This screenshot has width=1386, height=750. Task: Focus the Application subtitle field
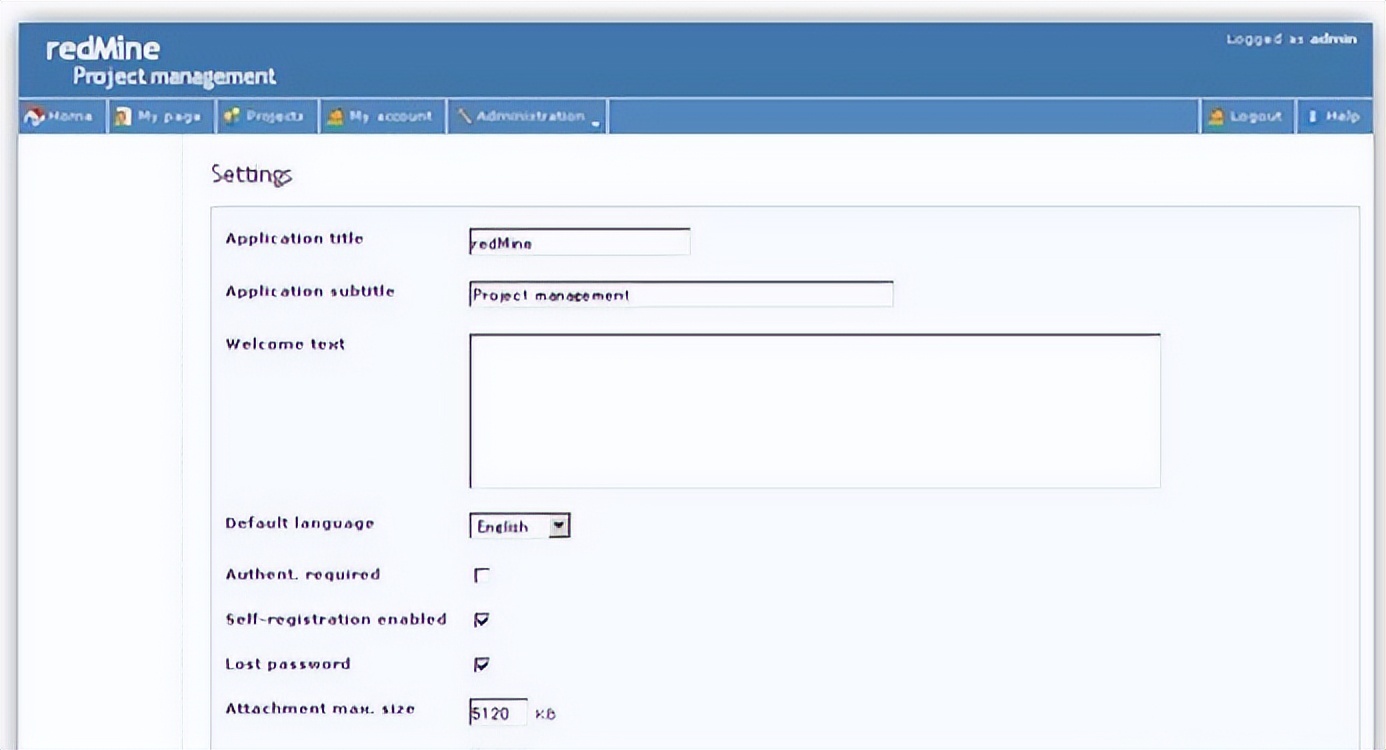click(681, 294)
